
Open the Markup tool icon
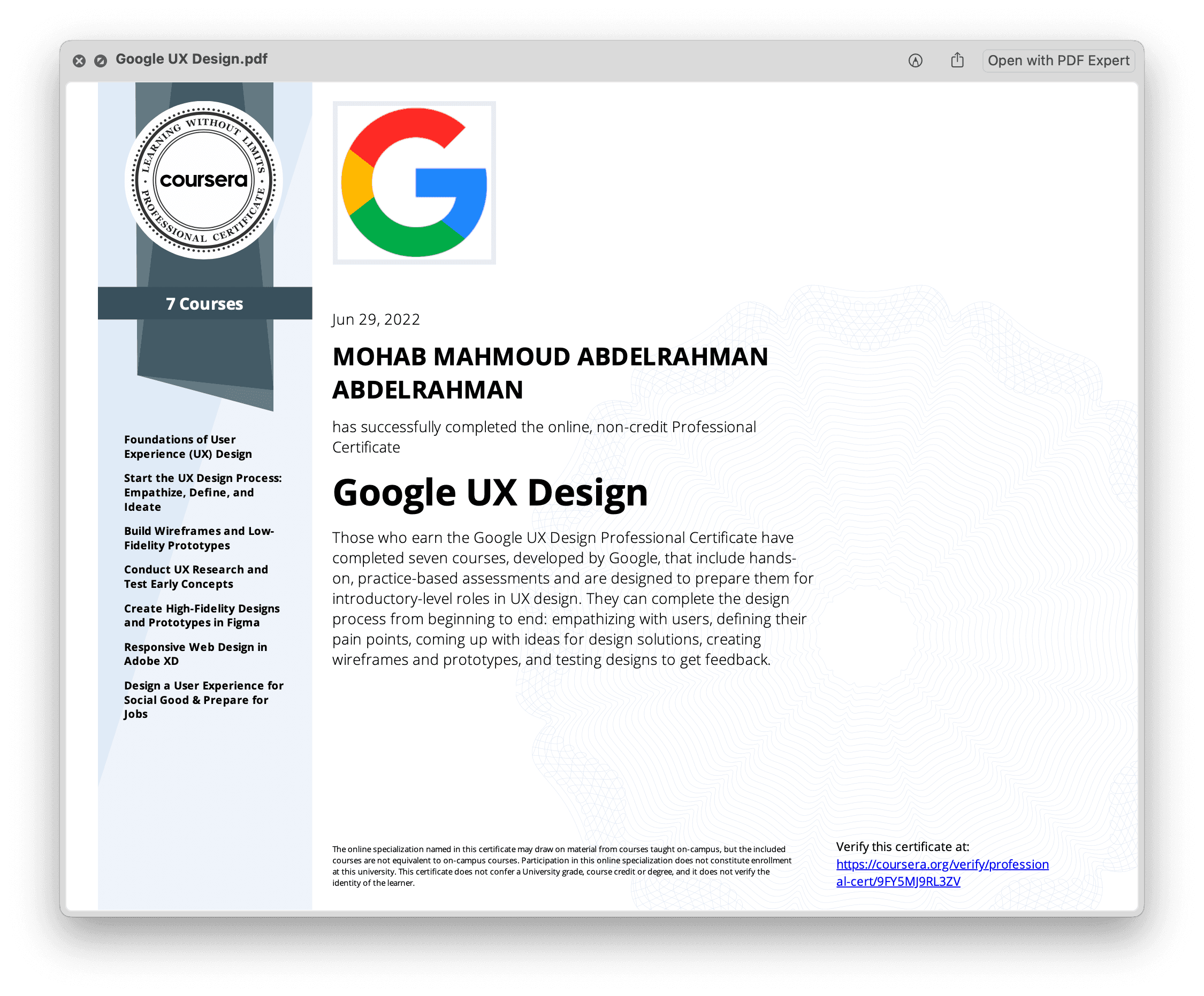pos(915,61)
